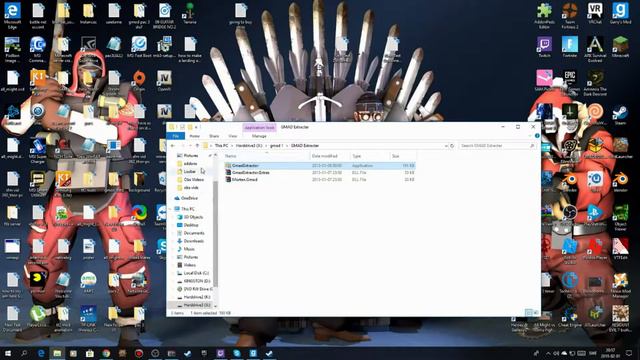Image resolution: width=640 pixels, height=360 pixels.
Task: Open 3D Objects in navigation pane
Action: tap(193, 217)
